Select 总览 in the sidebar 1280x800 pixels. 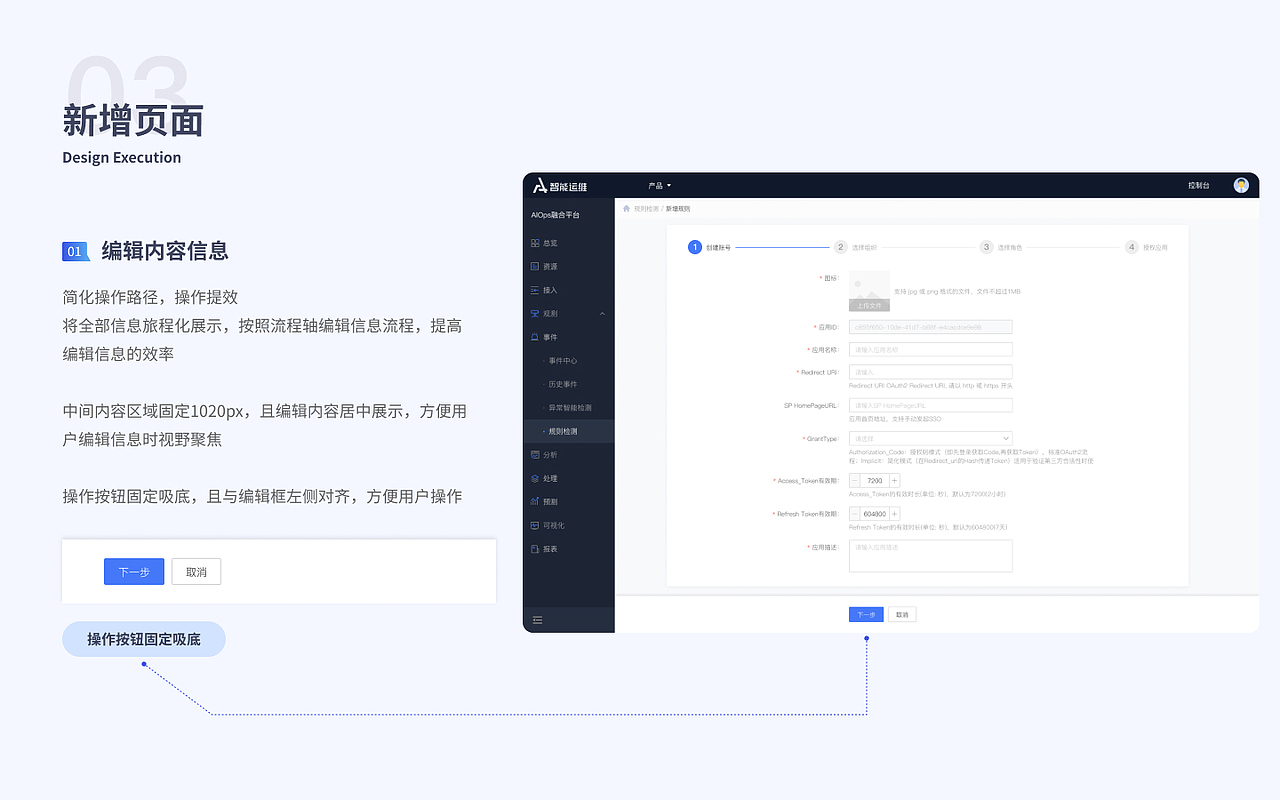click(550, 243)
